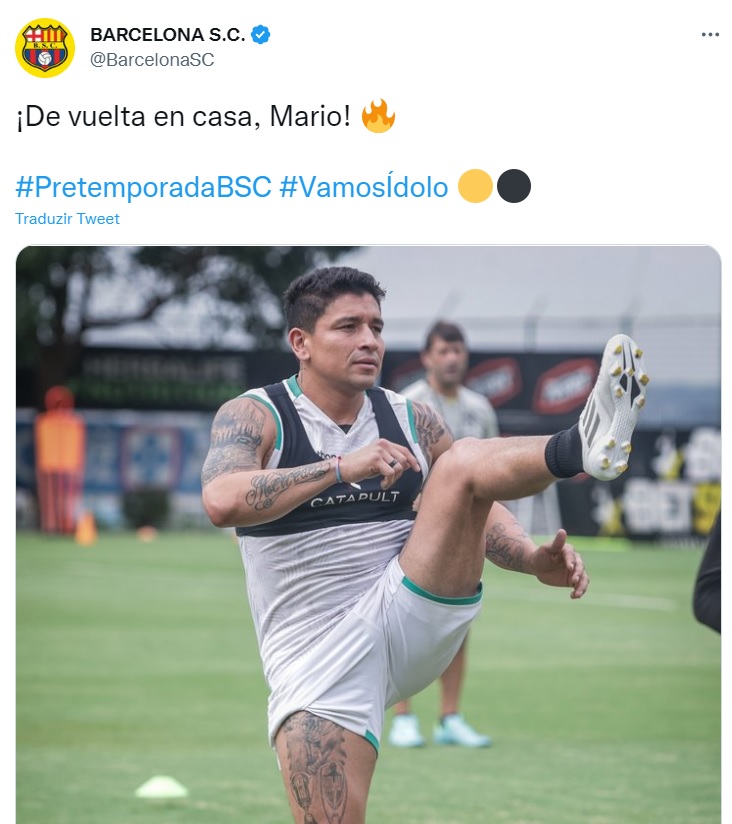
Task: Click the tweet text 'De vuelta en casa, Mario!'
Action: (183, 117)
